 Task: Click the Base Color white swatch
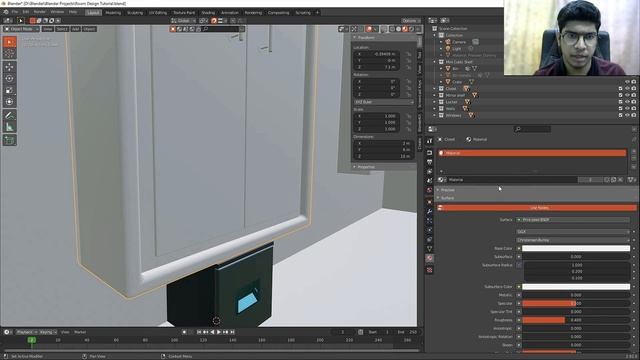point(576,248)
